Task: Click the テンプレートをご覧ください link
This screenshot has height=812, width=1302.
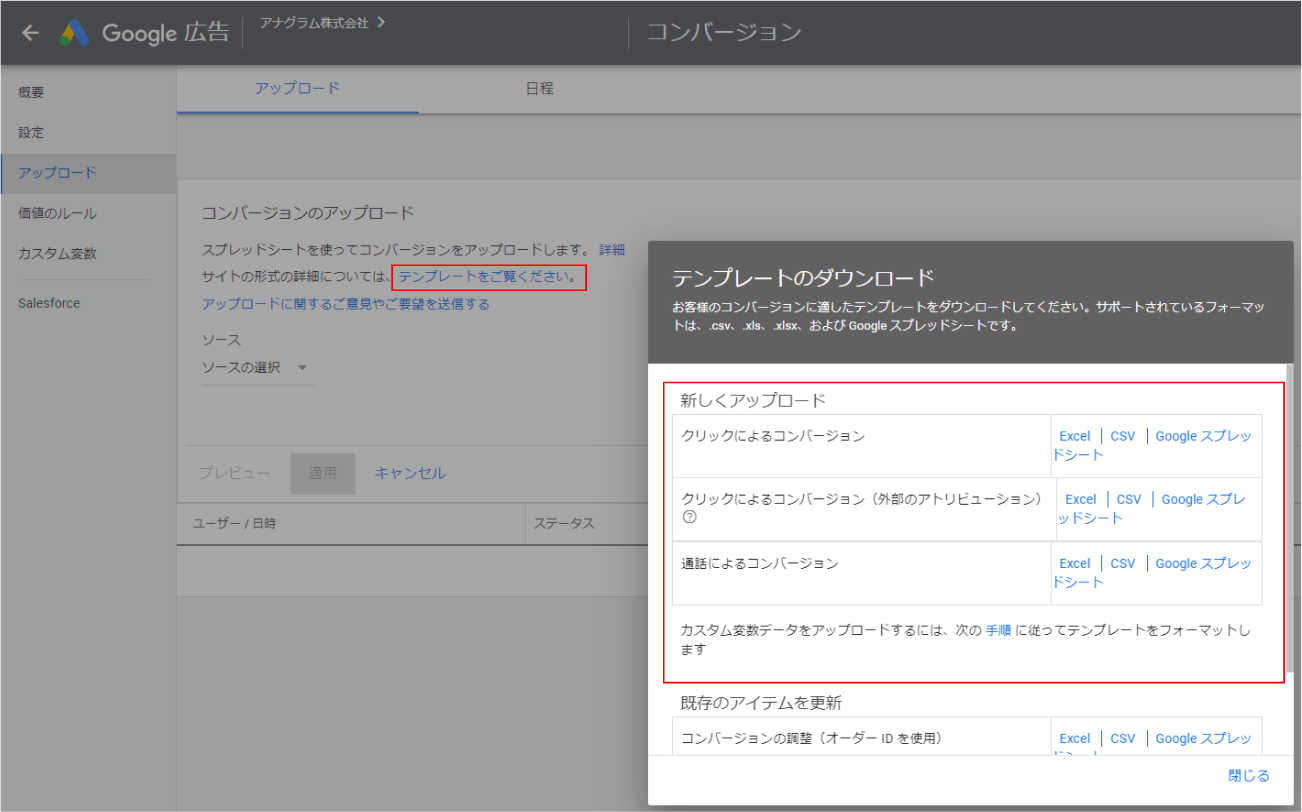Action: 487,277
